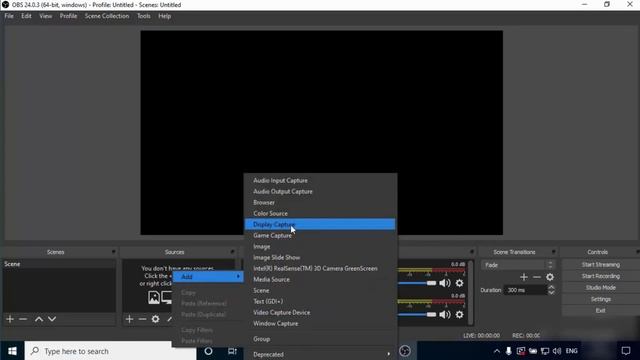Image resolution: width=640 pixels, height=360 pixels.
Task: Choose Browser source
Action: [320, 202]
